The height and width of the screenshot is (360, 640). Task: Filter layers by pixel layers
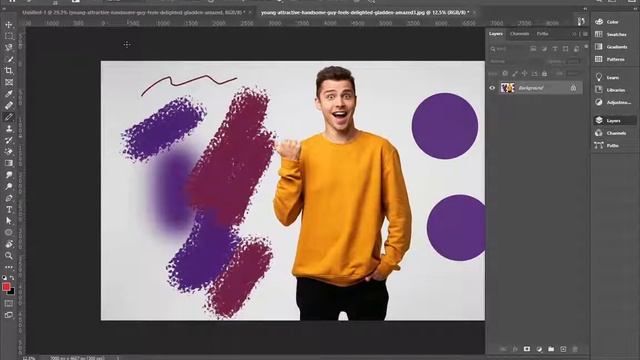click(533, 49)
